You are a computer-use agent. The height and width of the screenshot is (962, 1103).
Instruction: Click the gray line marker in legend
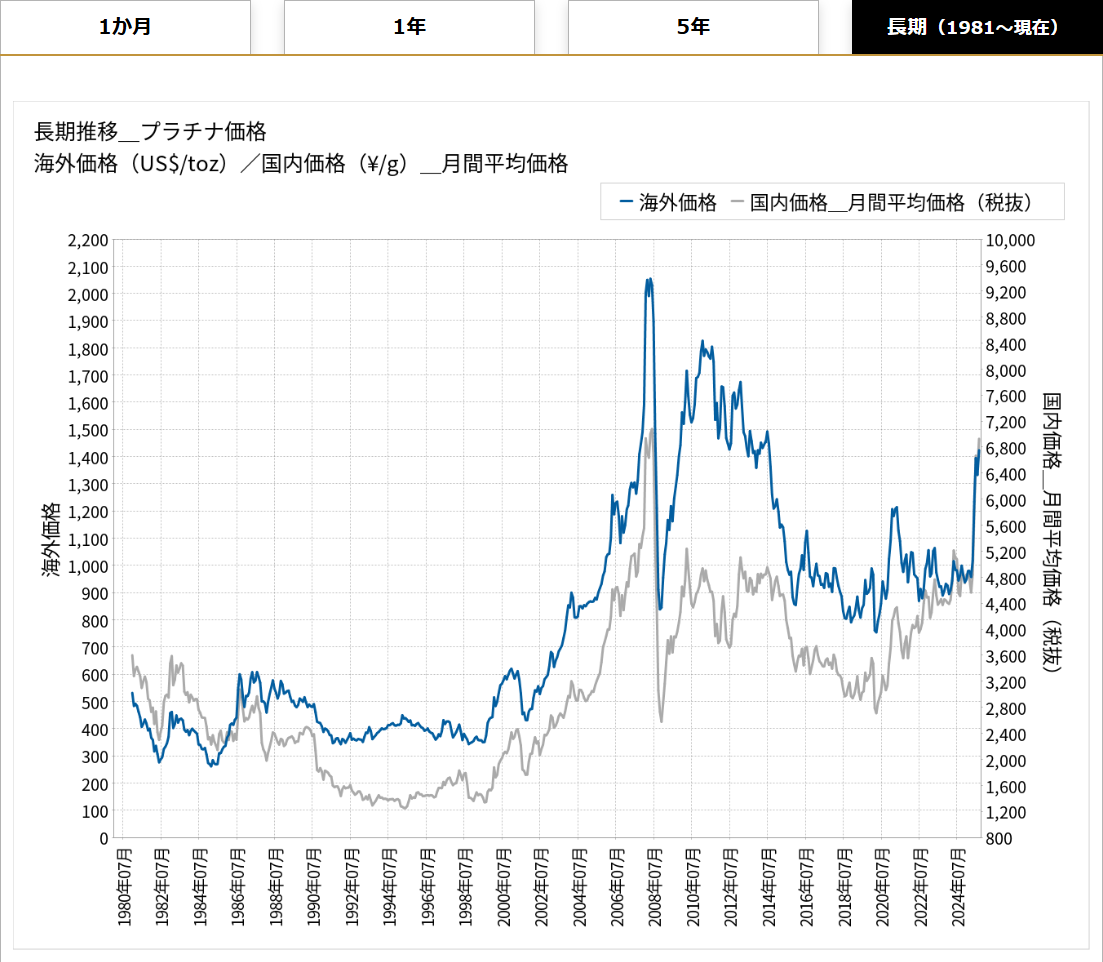point(738,202)
